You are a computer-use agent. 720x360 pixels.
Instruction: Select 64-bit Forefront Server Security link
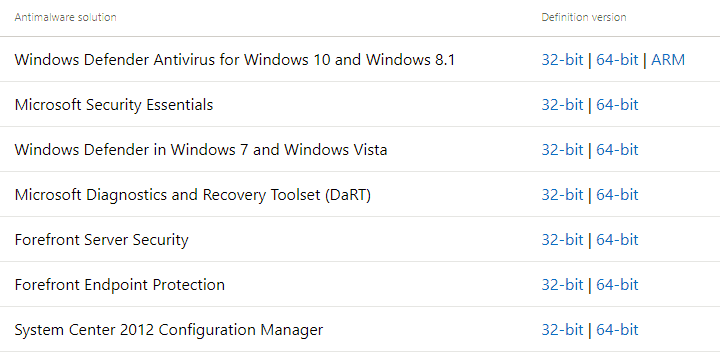tap(617, 240)
